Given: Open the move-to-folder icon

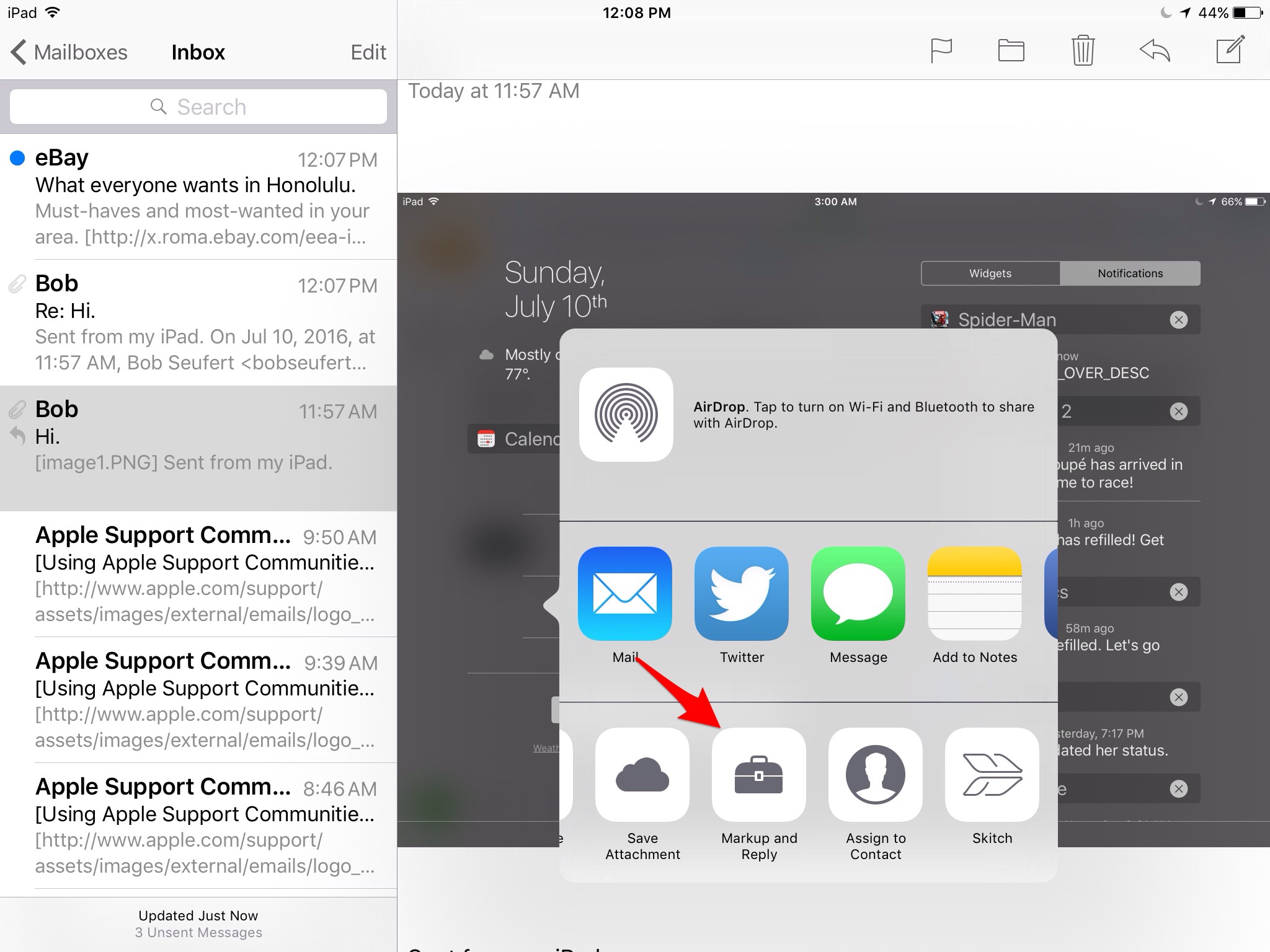Looking at the screenshot, I should tap(1011, 50).
